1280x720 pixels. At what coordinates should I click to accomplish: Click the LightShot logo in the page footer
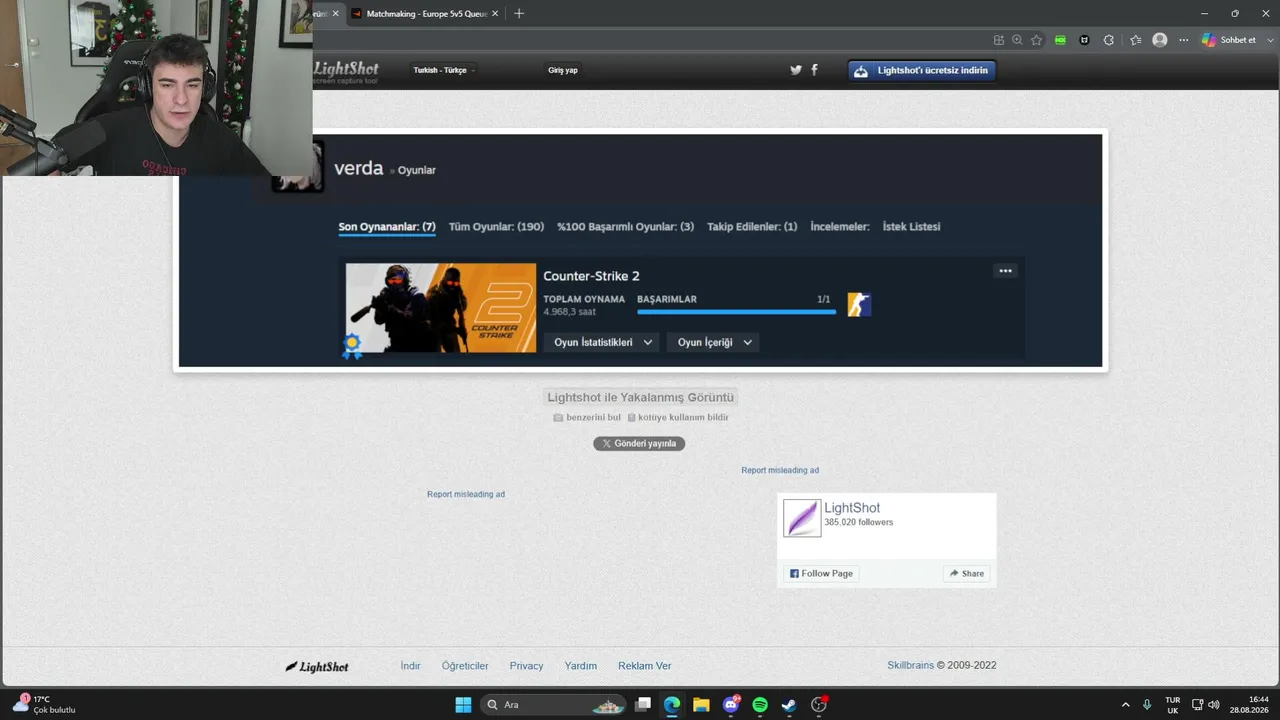click(317, 666)
